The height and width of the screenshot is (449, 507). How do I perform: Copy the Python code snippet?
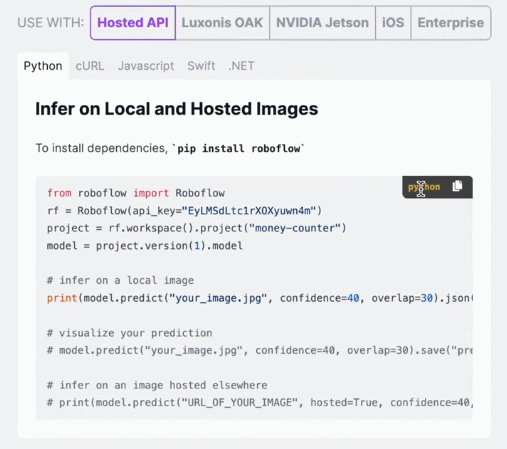point(457,186)
